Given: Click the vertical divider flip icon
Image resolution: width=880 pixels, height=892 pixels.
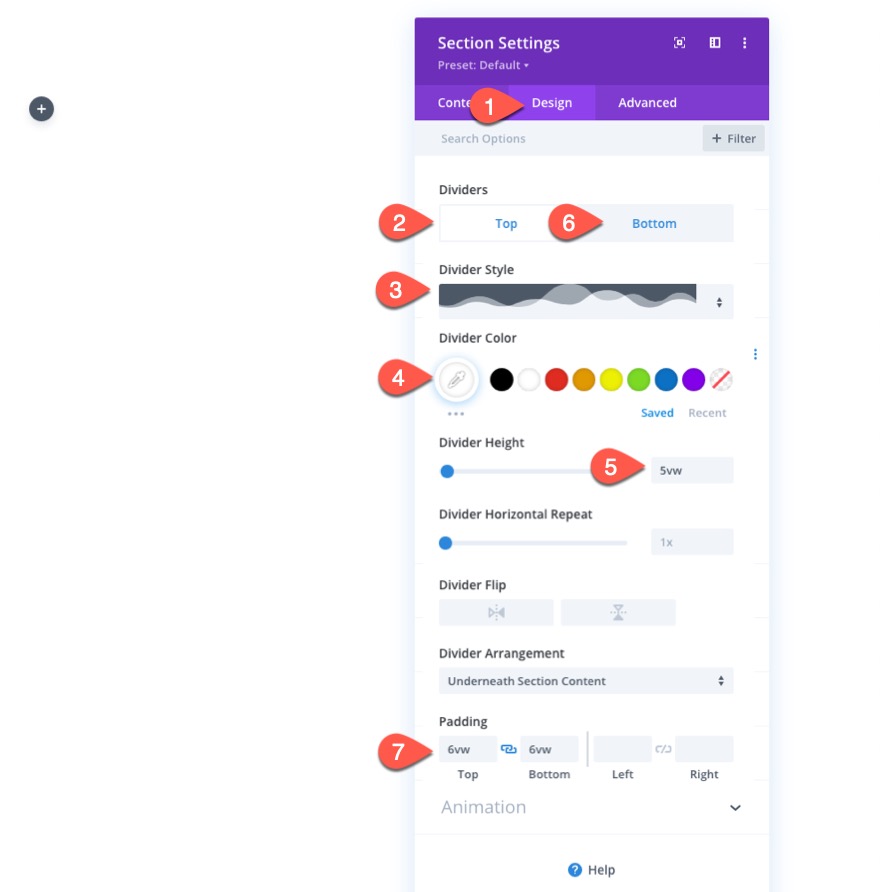Looking at the screenshot, I should tap(618, 613).
